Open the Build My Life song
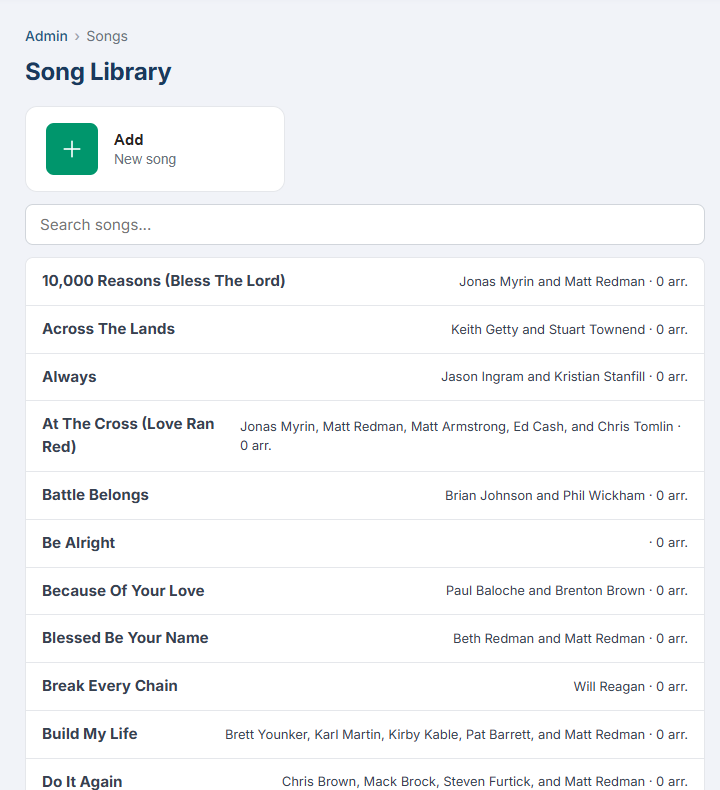Screen dimensions: 720x790 [x=365, y=734]
